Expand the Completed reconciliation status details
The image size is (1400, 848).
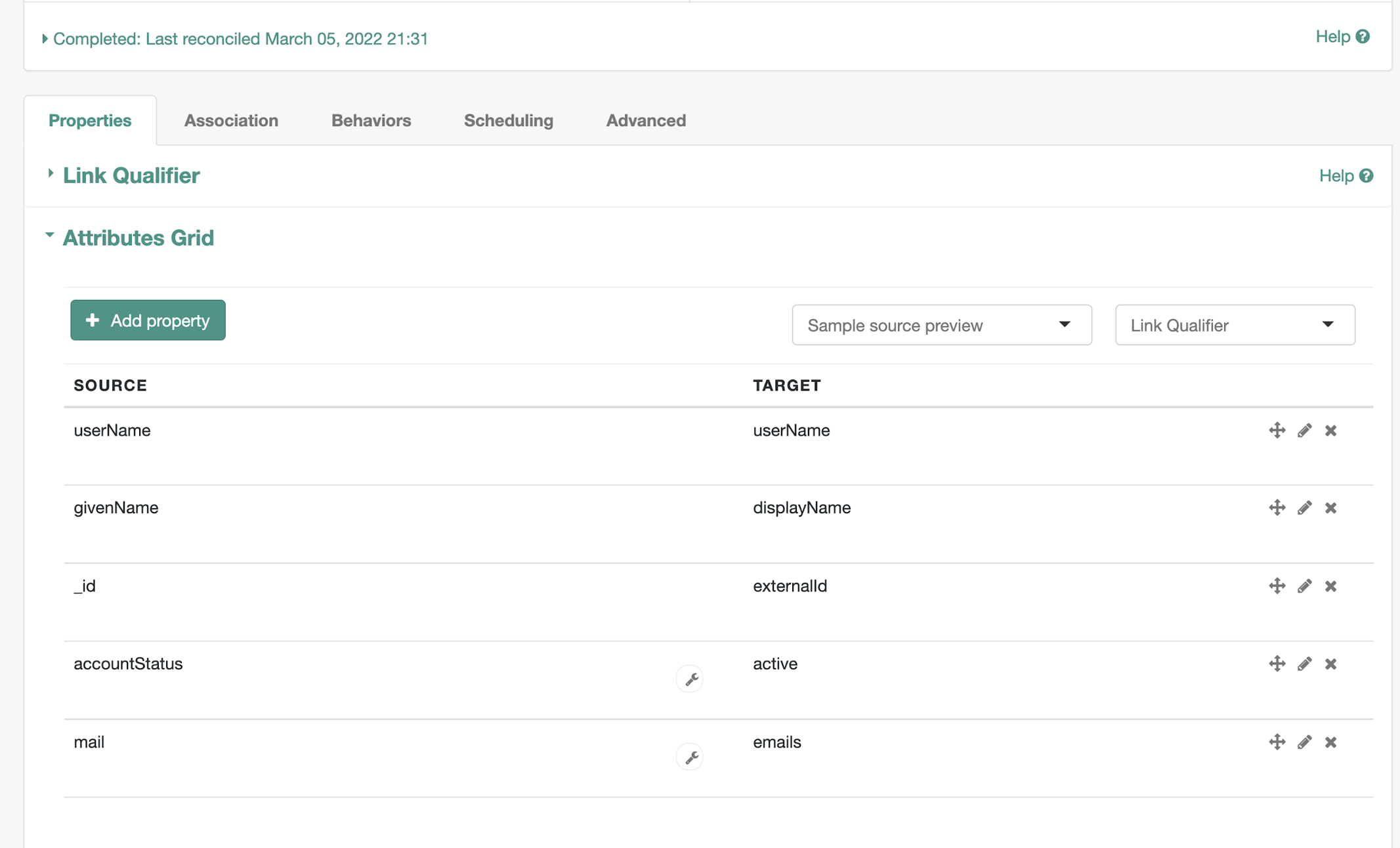[240, 39]
